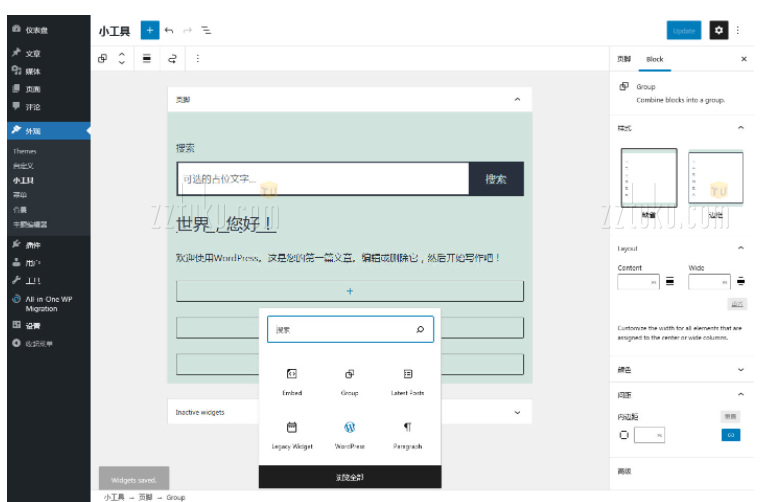Open the Themes submenu item
Image resolution: width=768 pixels, height=502 pixels.
click(25, 151)
